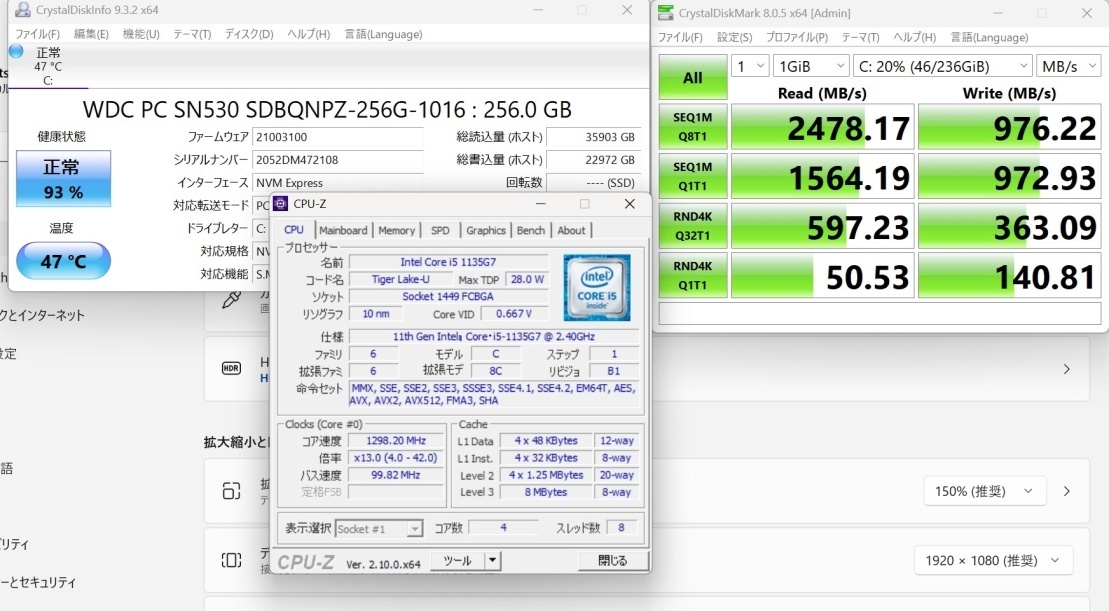This screenshot has height=611, width=1109.
Task: Open ディスク(D) menu in CrystalDiskInfo
Action: pos(248,34)
